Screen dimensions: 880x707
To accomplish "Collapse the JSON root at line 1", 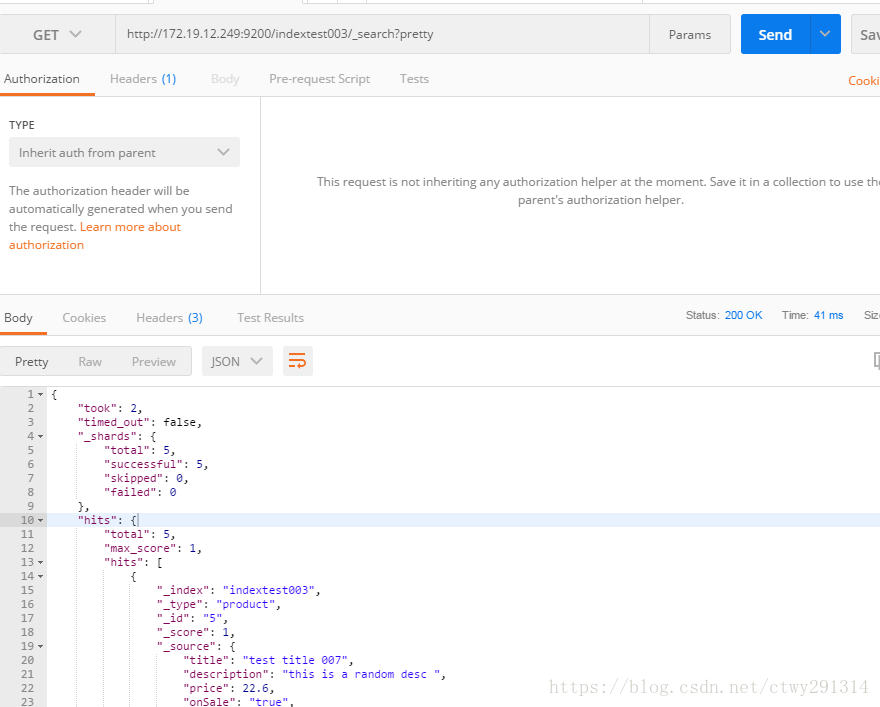I will coord(40,394).
